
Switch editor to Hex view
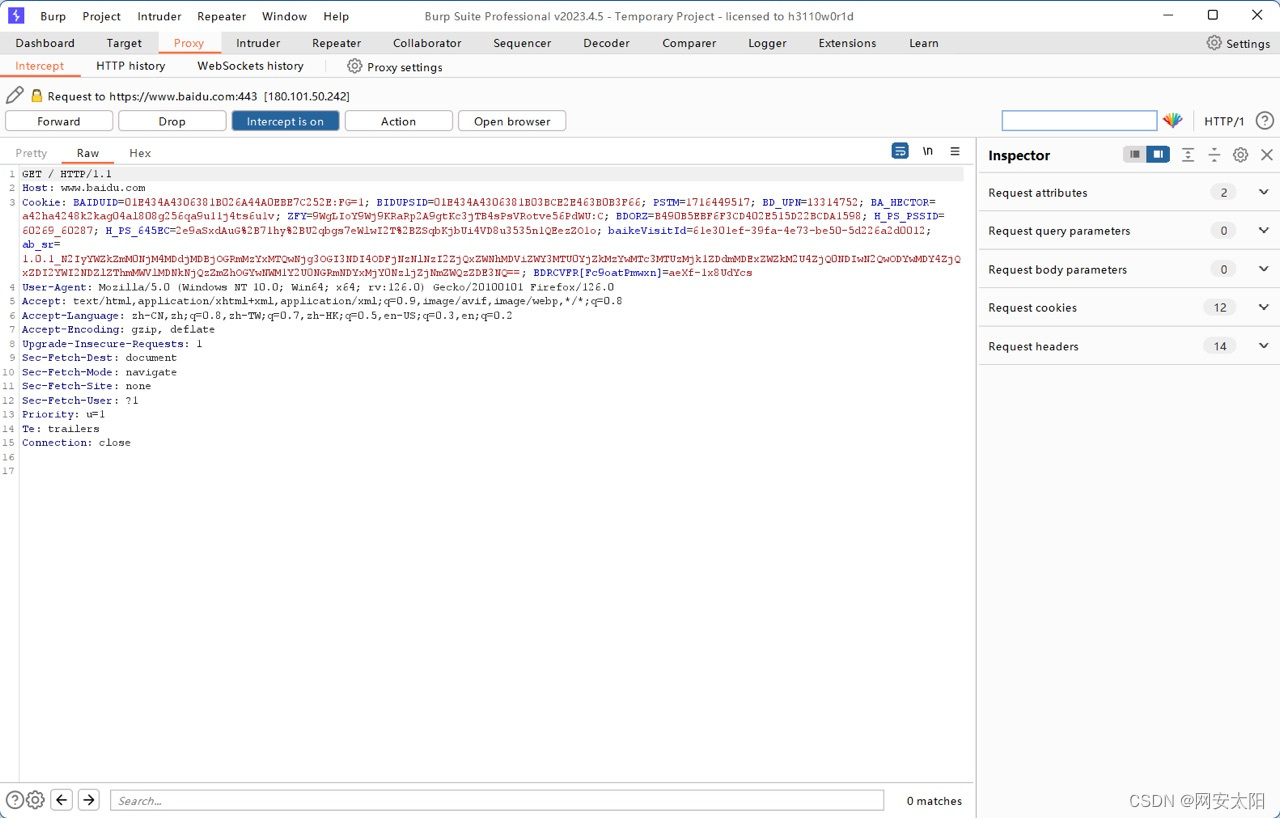tap(140, 153)
